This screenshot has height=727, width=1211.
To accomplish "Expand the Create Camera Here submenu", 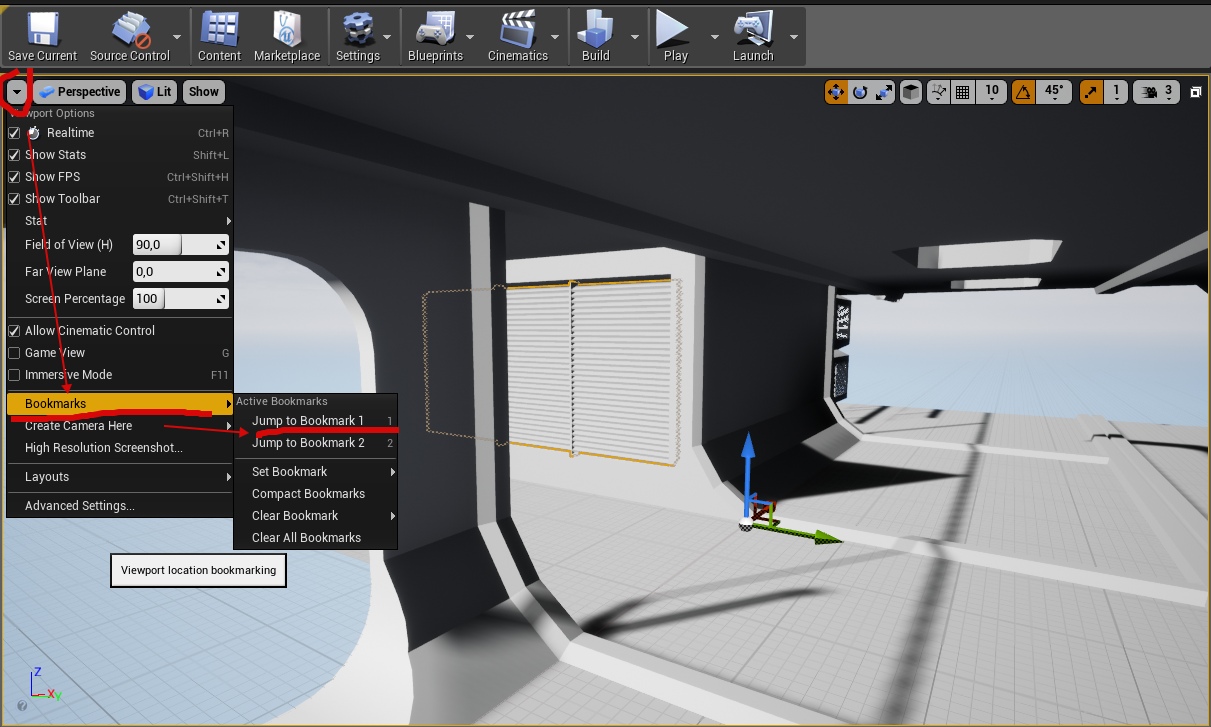I will coord(120,426).
